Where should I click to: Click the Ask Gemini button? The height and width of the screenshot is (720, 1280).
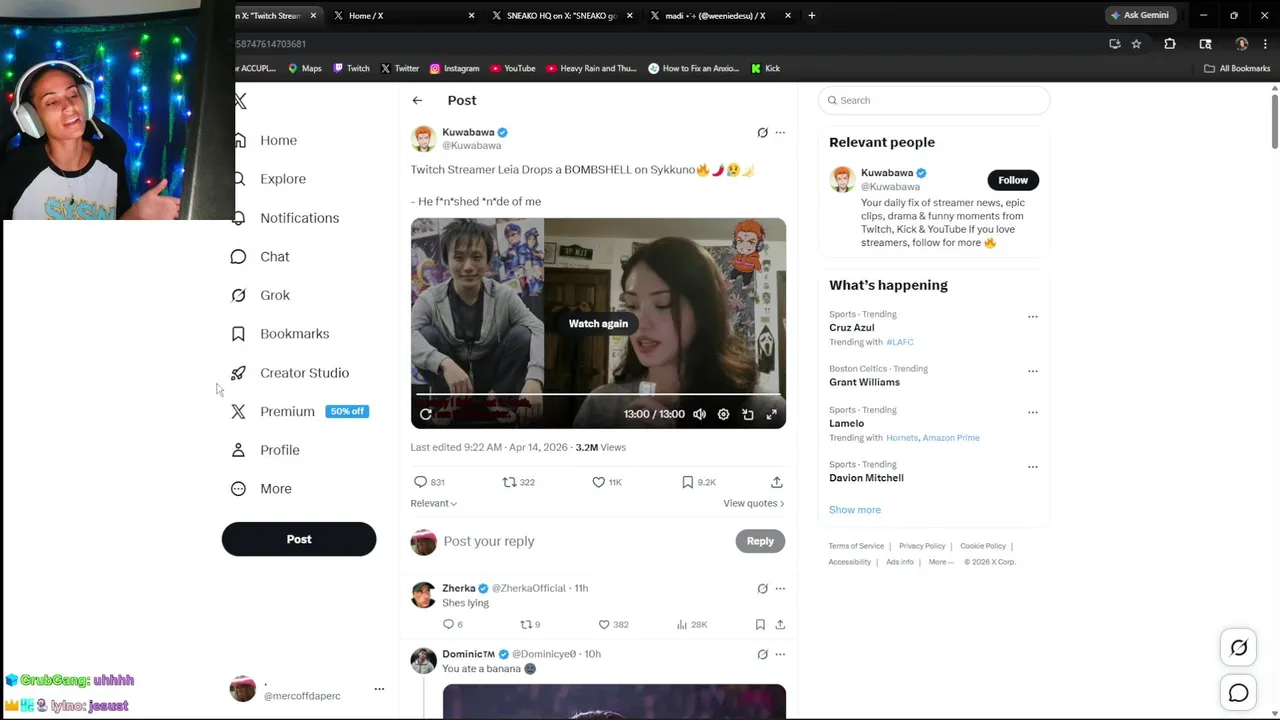click(1139, 15)
